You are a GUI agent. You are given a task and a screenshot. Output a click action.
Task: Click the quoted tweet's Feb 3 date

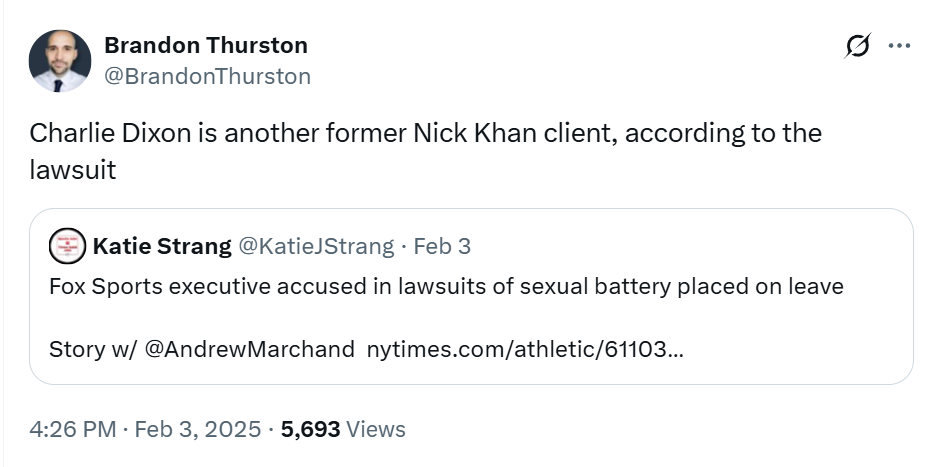pos(442,246)
